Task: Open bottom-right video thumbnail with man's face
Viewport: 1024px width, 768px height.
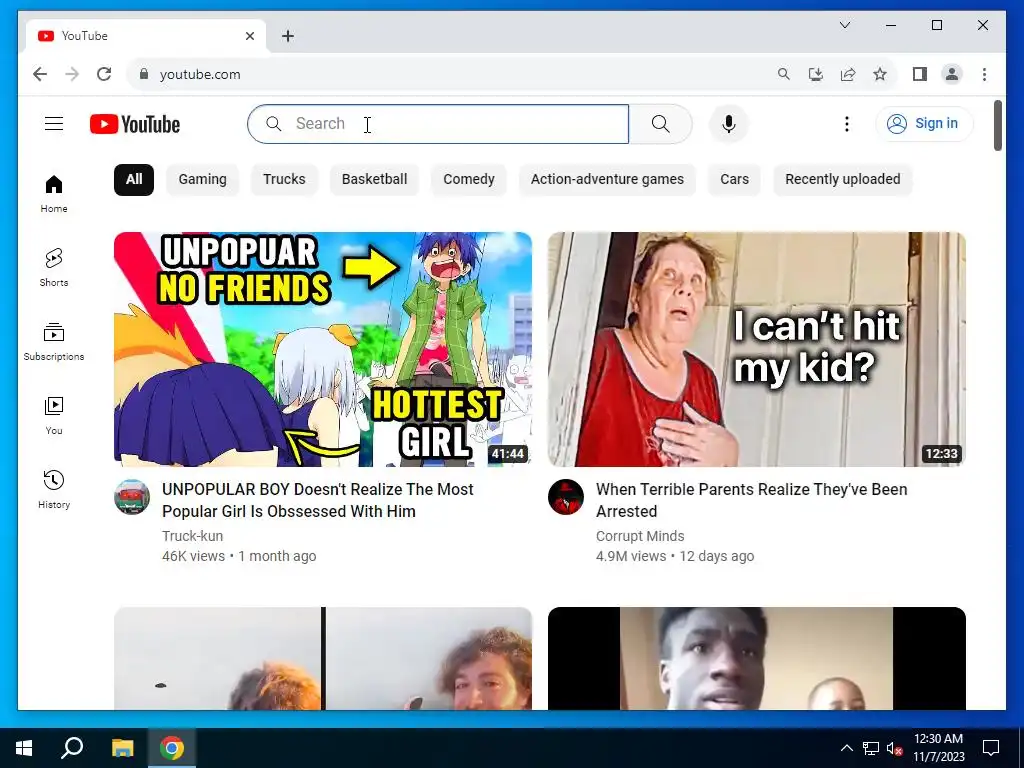Action: point(756,658)
